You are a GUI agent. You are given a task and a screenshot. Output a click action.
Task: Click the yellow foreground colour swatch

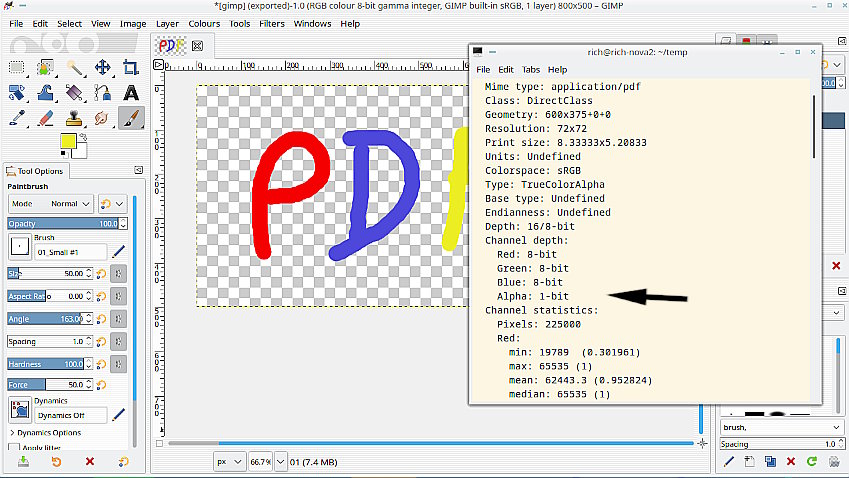[67, 141]
